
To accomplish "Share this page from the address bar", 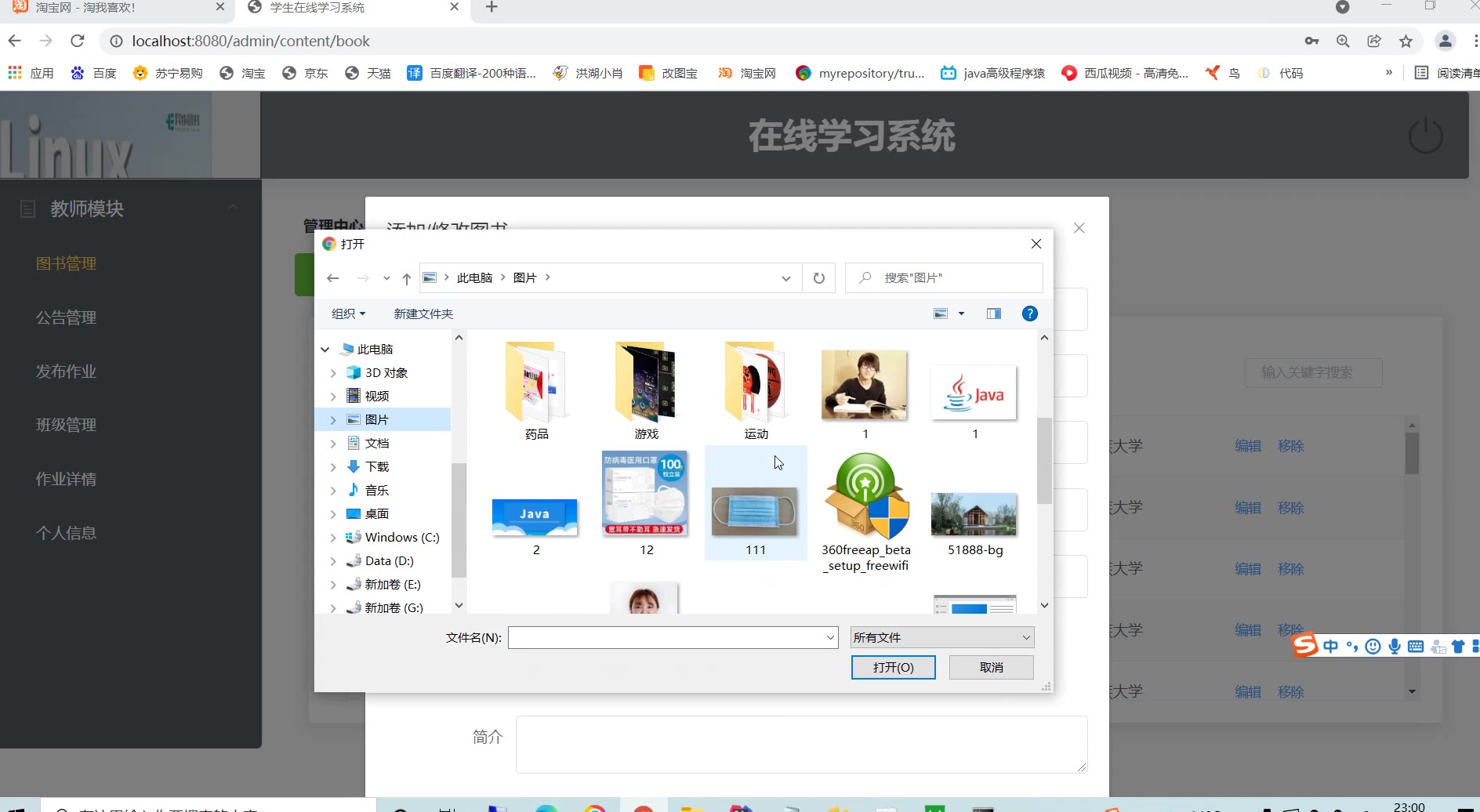I will (x=1374, y=41).
